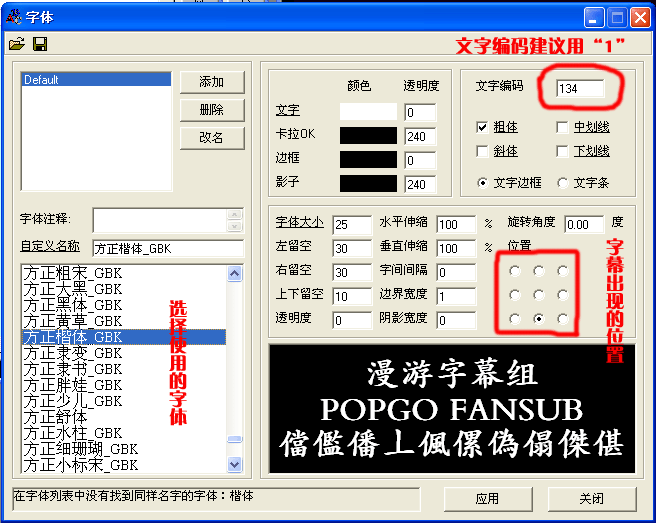The width and height of the screenshot is (656, 523).
Task: Click the 右留空 right margin field
Action: (x=352, y=272)
